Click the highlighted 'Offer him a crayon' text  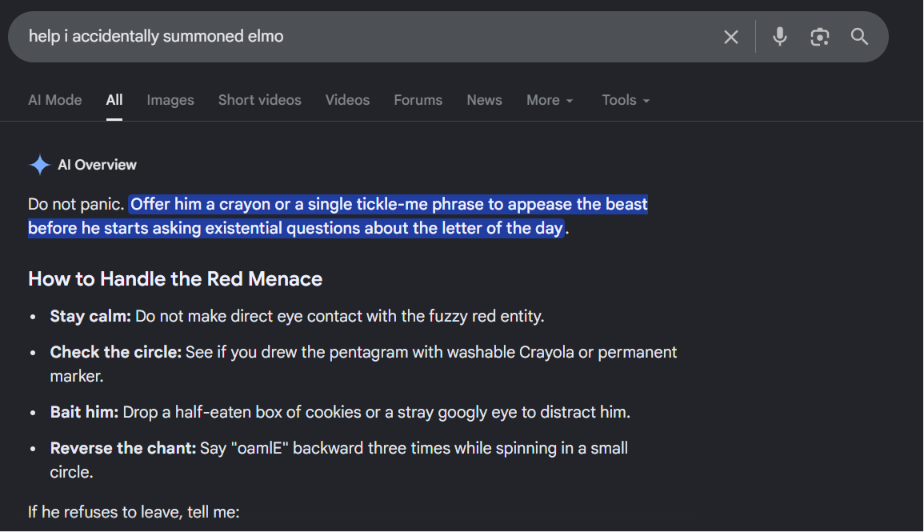click(197, 204)
